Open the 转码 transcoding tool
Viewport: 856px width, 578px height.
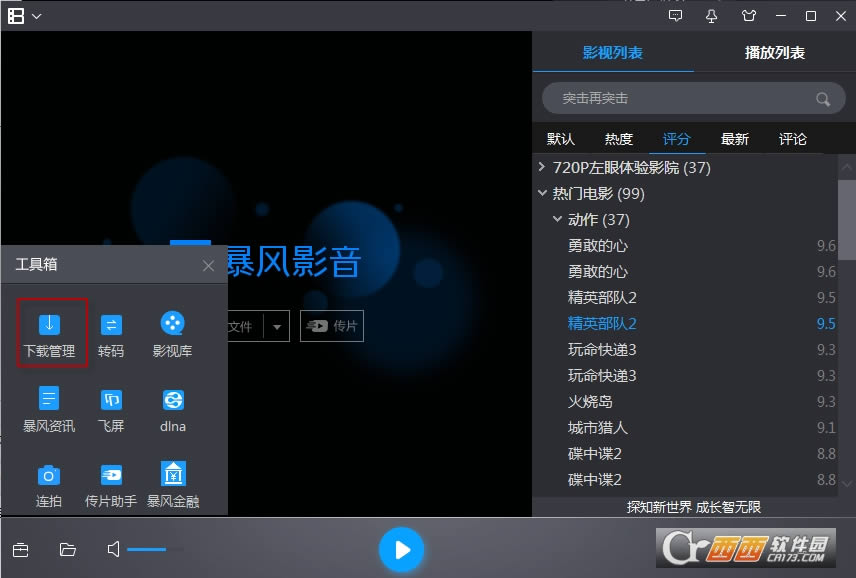pos(111,335)
